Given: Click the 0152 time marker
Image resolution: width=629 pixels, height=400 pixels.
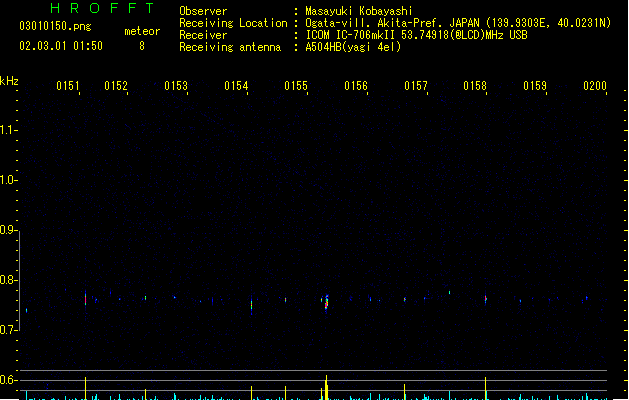Looking at the screenshot, I should tap(116, 86).
